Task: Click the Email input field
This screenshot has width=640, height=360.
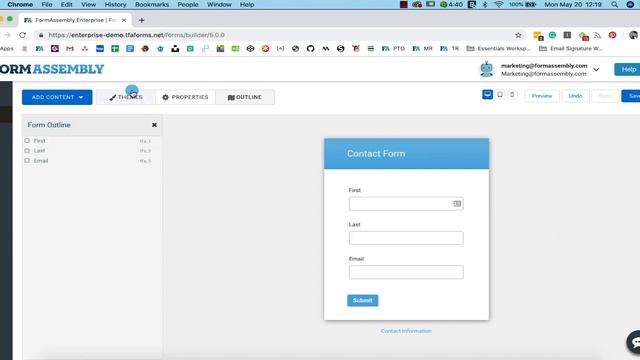Action: pos(406,272)
